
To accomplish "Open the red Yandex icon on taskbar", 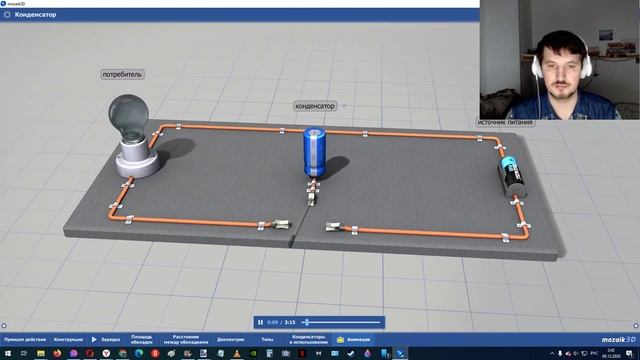I will pyautogui.click(x=155, y=353).
